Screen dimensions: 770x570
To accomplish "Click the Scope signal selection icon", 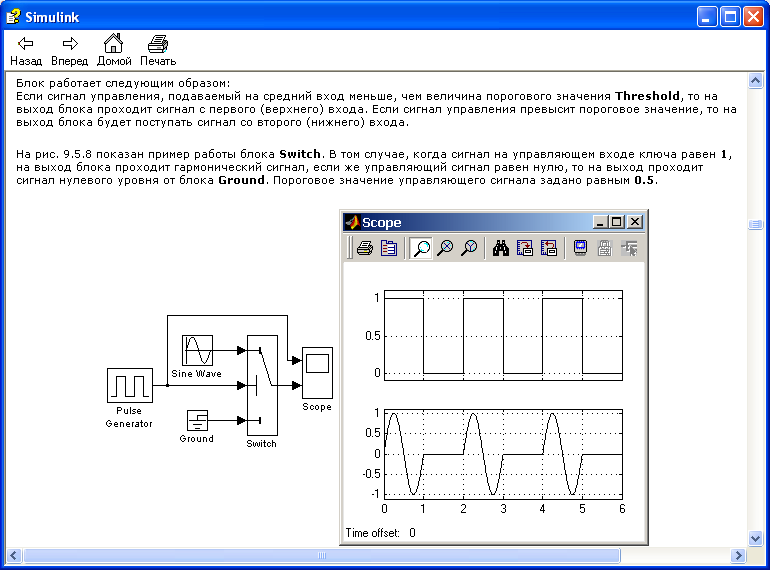I will (629, 248).
